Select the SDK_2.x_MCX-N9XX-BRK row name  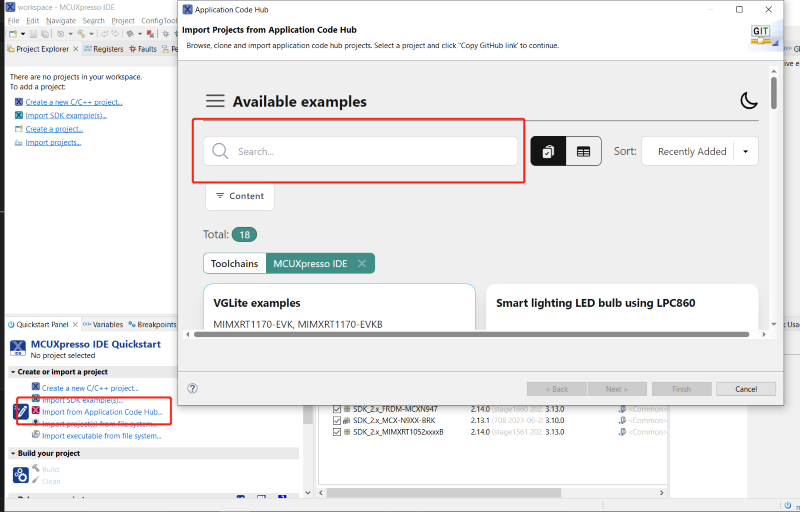pyautogui.click(x=394, y=420)
